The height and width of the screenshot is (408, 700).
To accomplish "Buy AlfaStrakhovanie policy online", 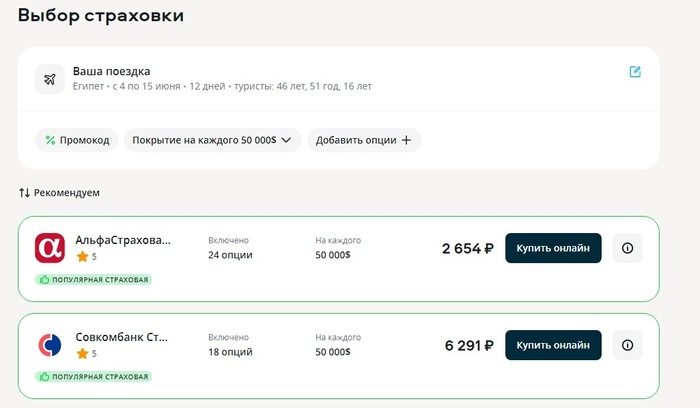I will click(x=553, y=248).
